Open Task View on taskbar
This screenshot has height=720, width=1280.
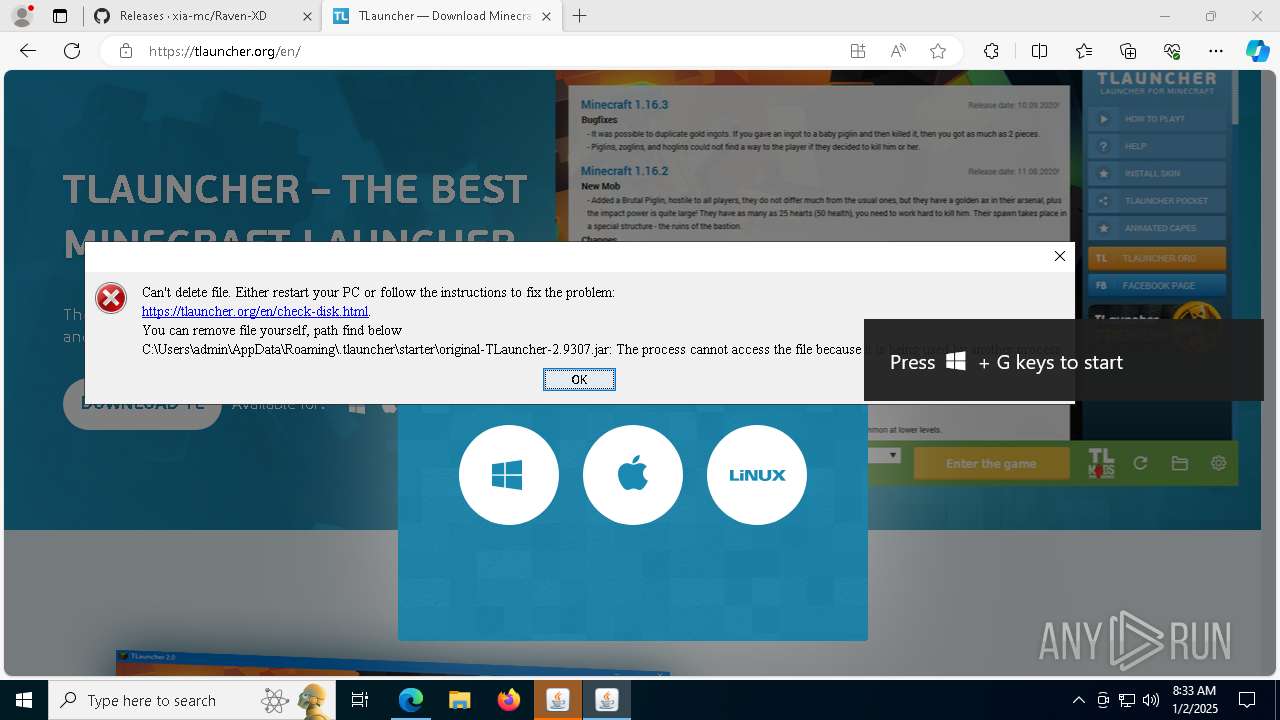360,700
